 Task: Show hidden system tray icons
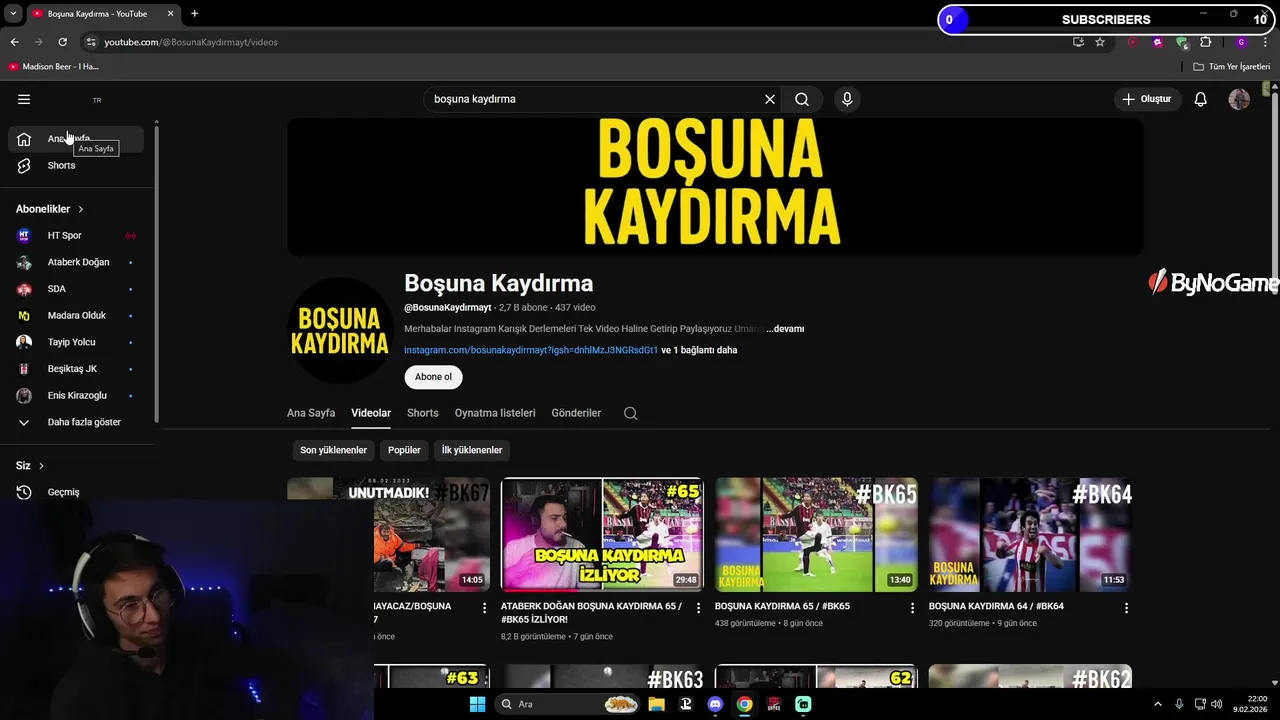pyautogui.click(x=1158, y=704)
